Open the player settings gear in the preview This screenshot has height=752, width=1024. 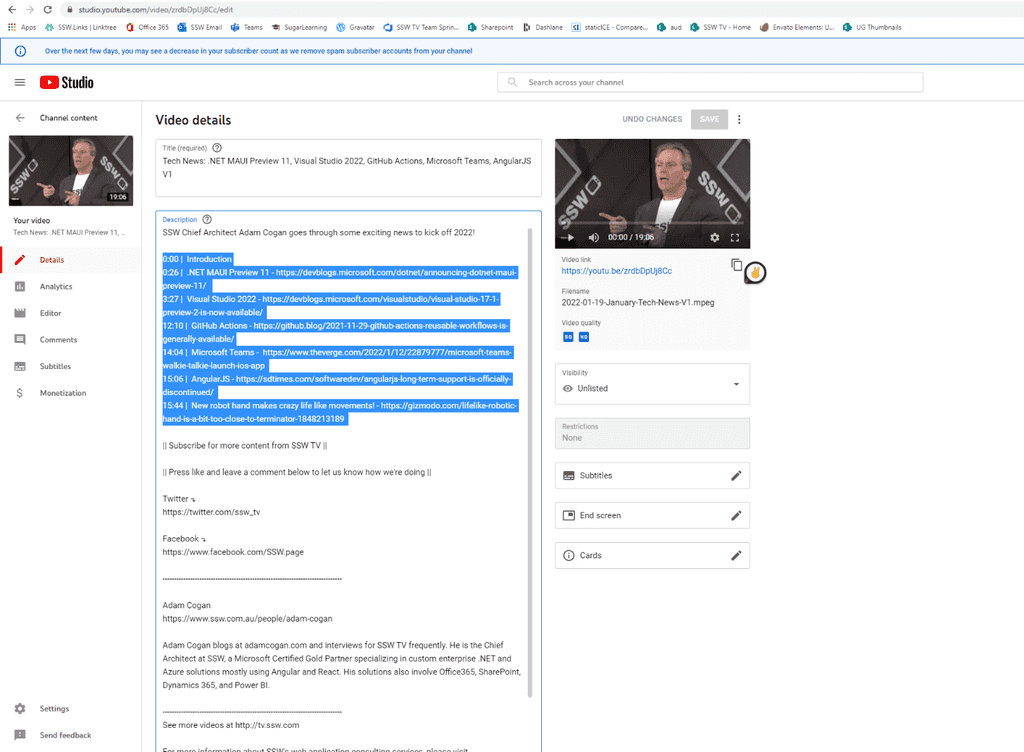click(714, 238)
